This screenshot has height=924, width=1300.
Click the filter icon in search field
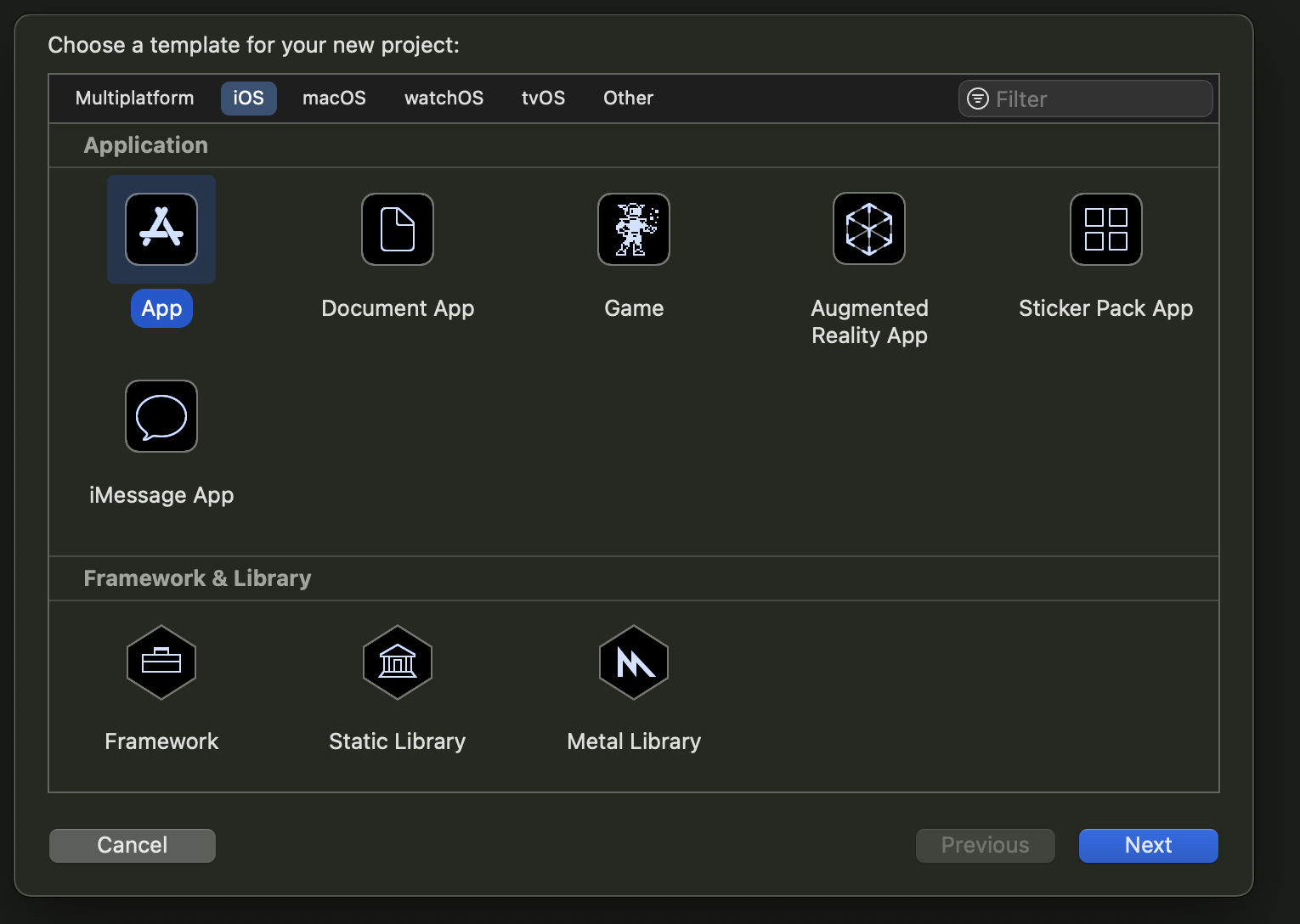pos(978,99)
